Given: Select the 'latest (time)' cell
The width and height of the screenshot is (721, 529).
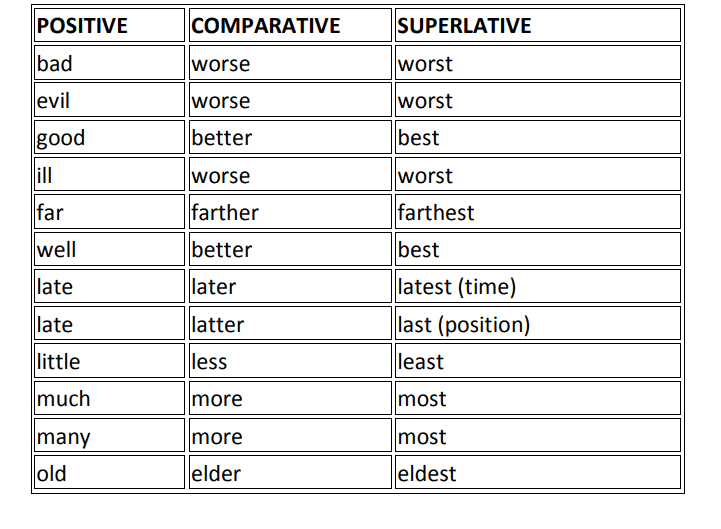Looking at the screenshot, I should point(456,287).
